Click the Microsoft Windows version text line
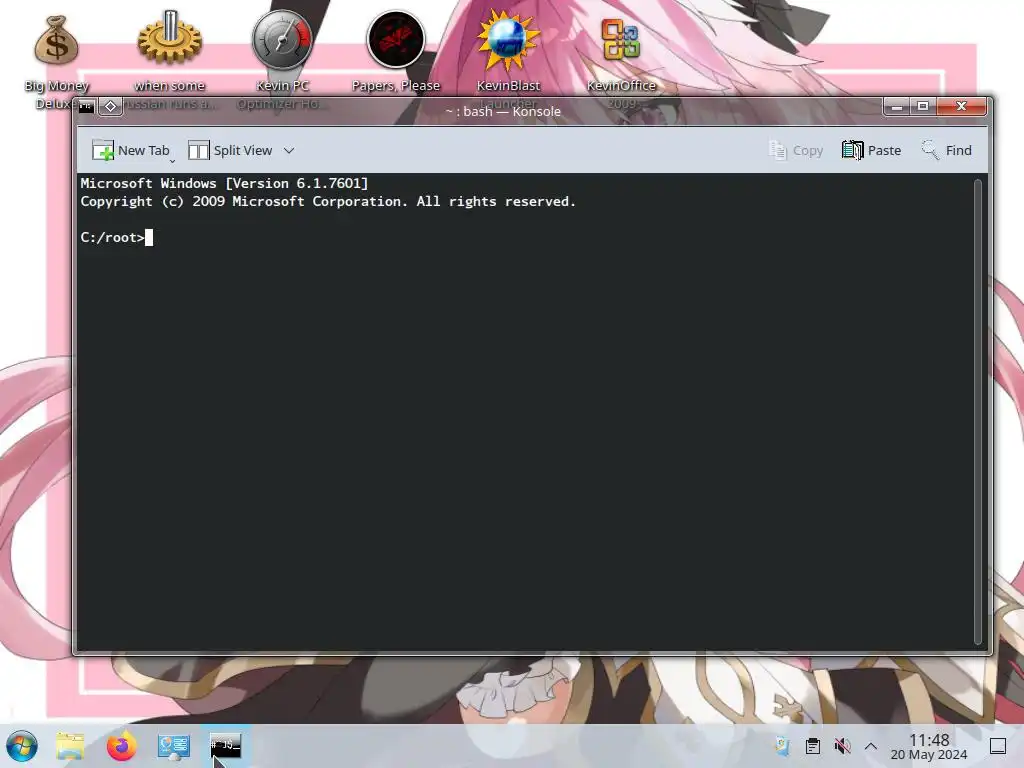 click(x=224, y=184)
